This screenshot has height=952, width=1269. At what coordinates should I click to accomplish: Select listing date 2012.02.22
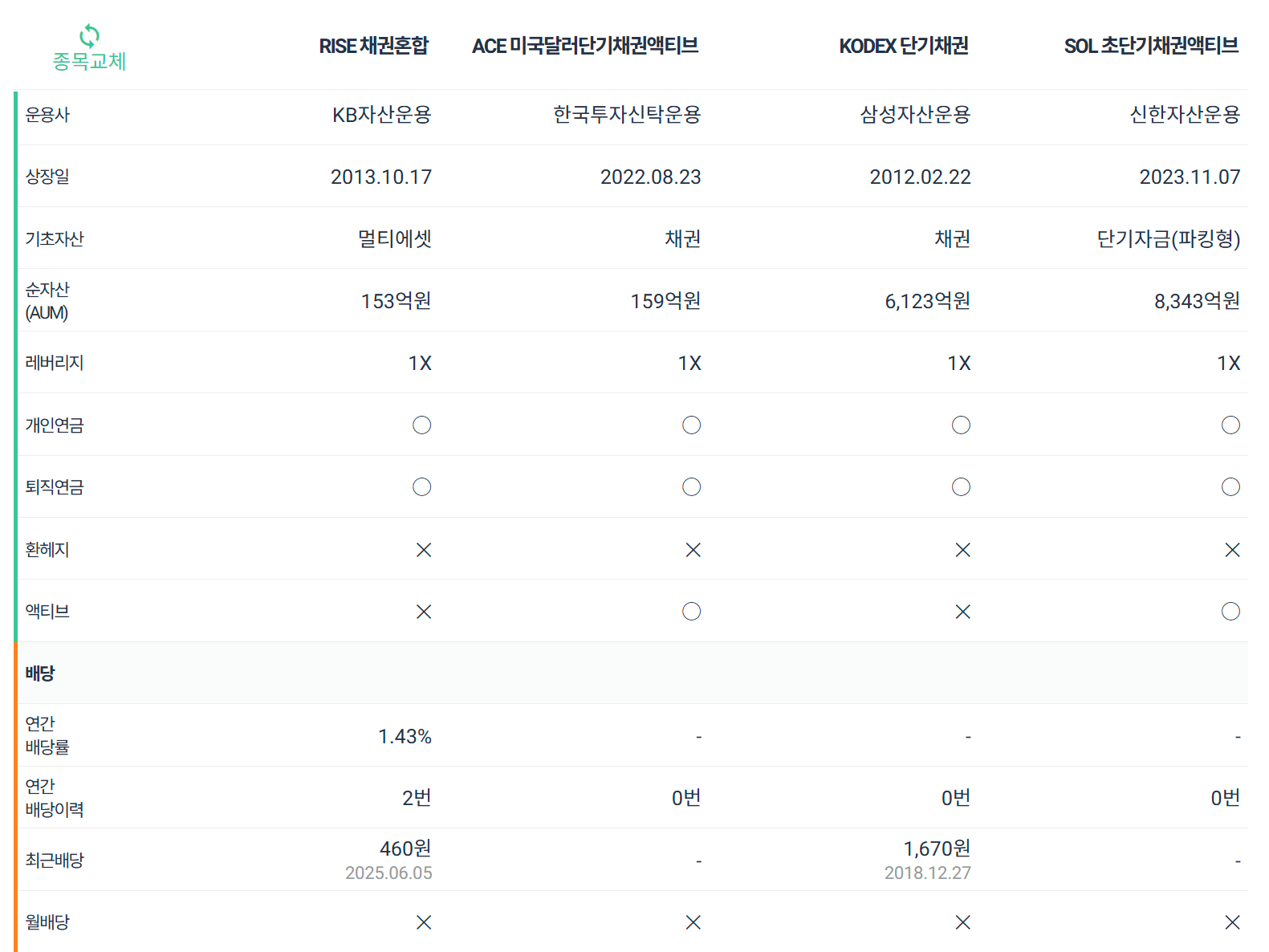click(921, 177)
